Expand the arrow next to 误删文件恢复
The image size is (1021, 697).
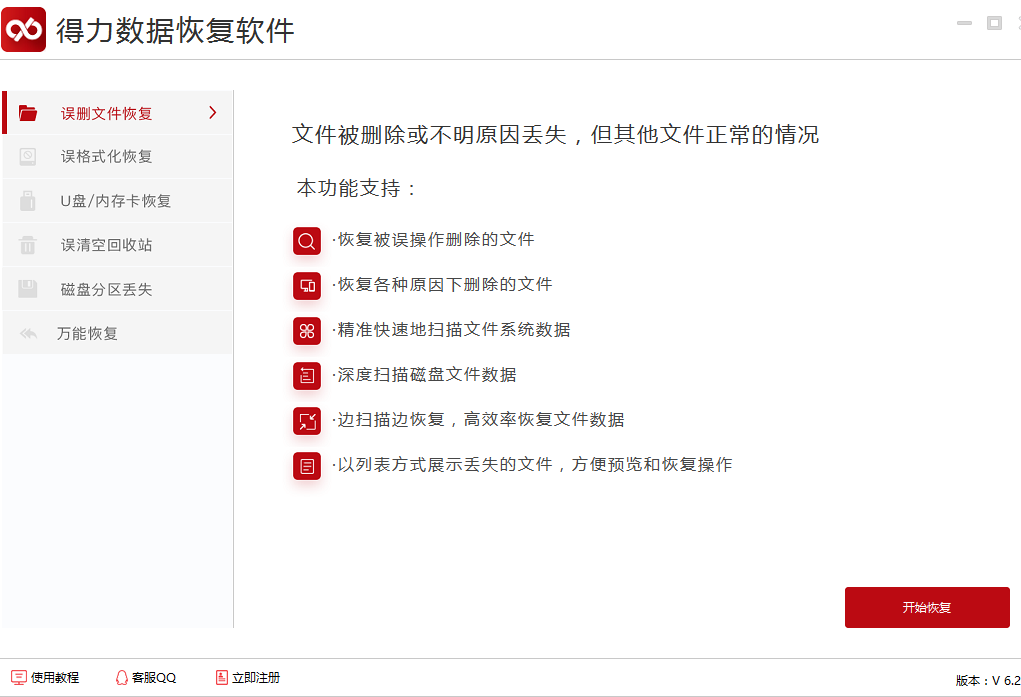coord(211,113)
